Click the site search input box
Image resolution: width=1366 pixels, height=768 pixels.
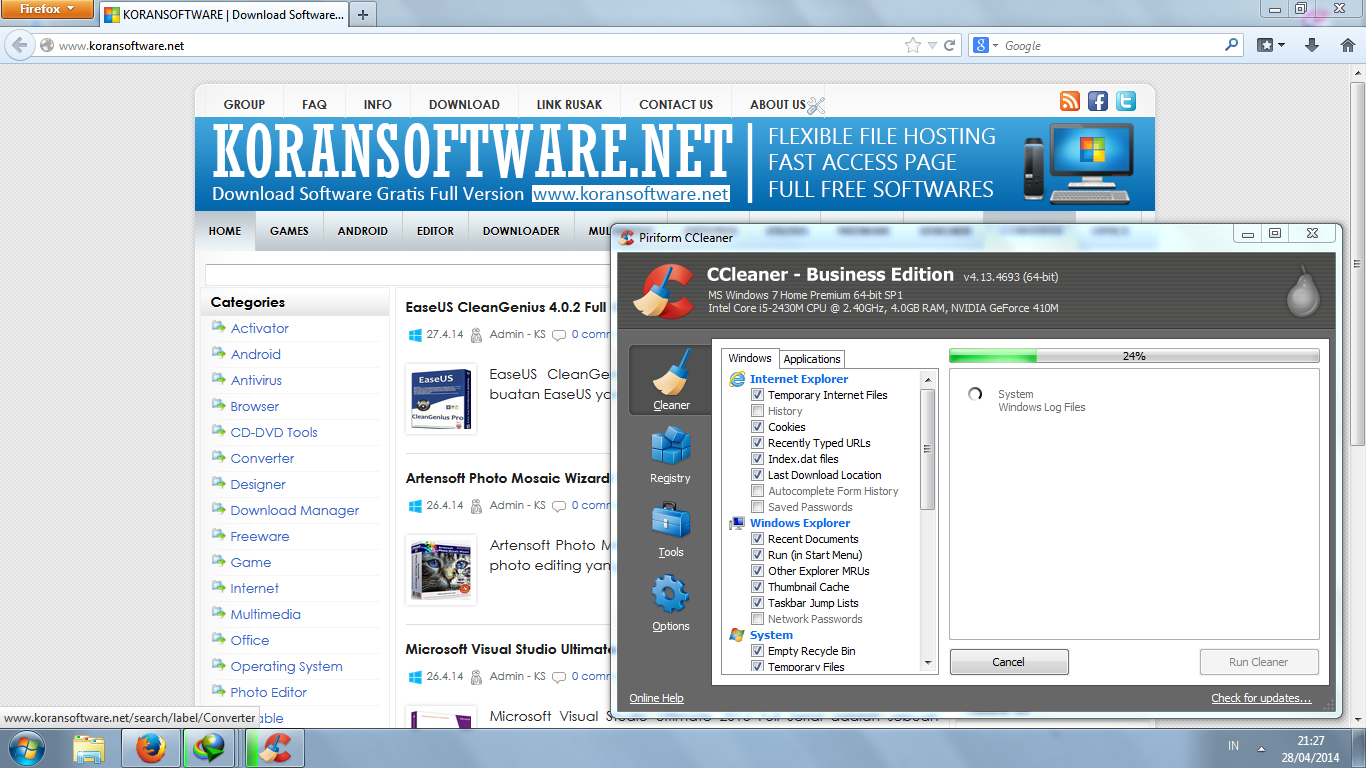click(408, 275)
